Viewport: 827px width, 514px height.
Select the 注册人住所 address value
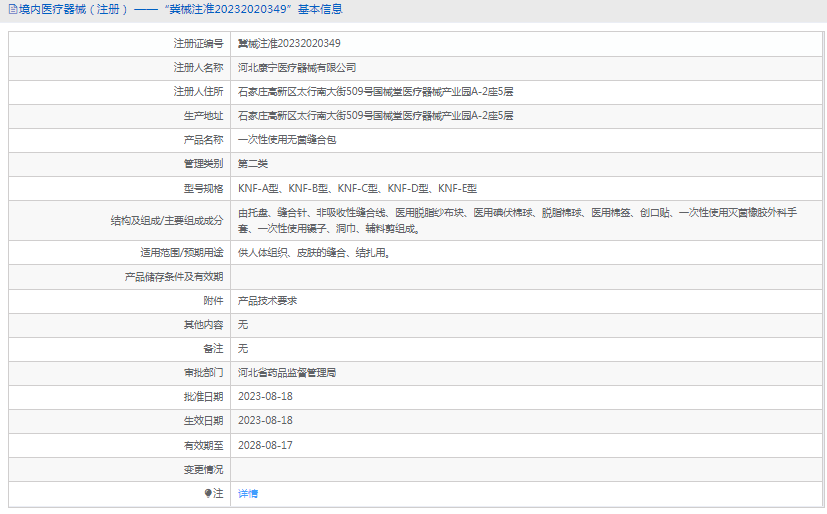coord(376,92)
